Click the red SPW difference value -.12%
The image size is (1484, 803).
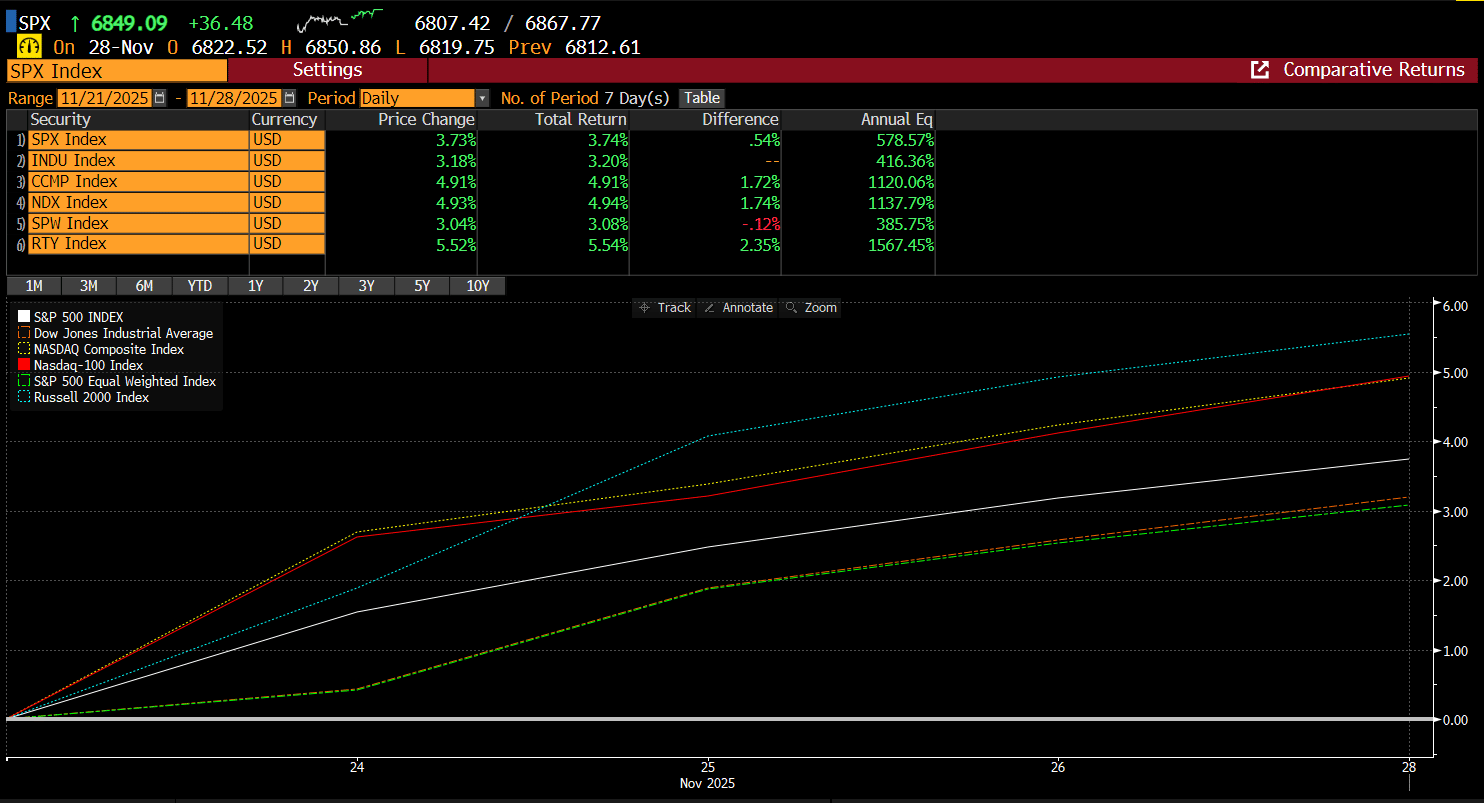(x=759, y=224)
